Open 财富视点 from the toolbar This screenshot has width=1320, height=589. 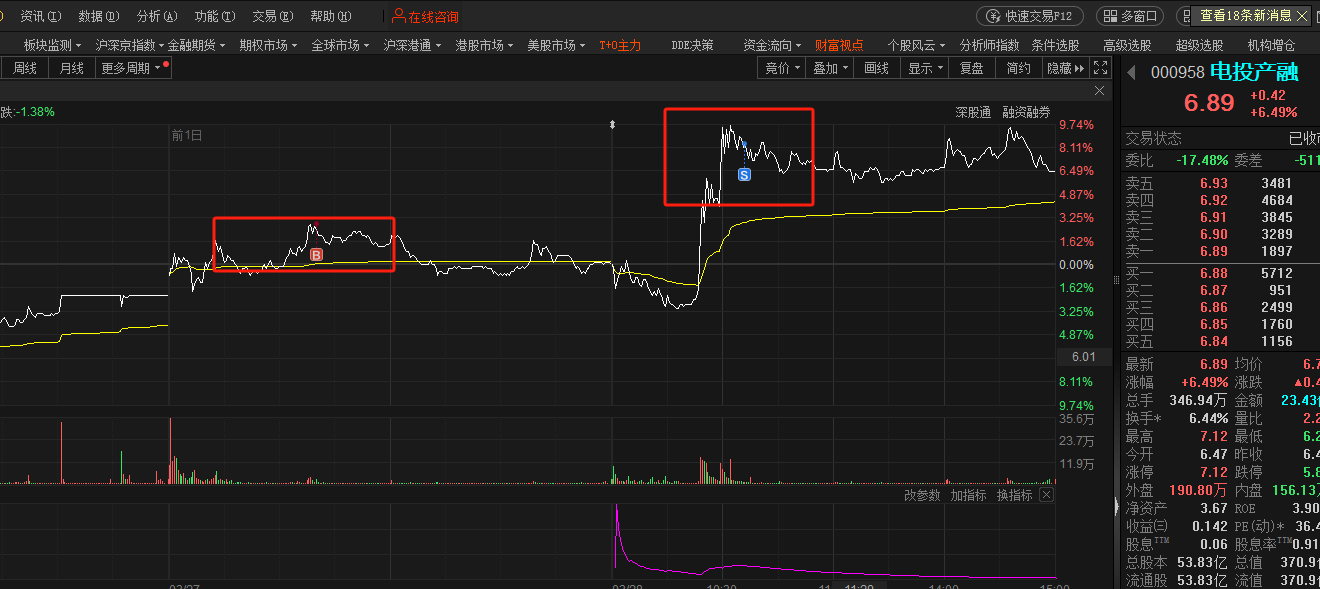coord(839,45)
